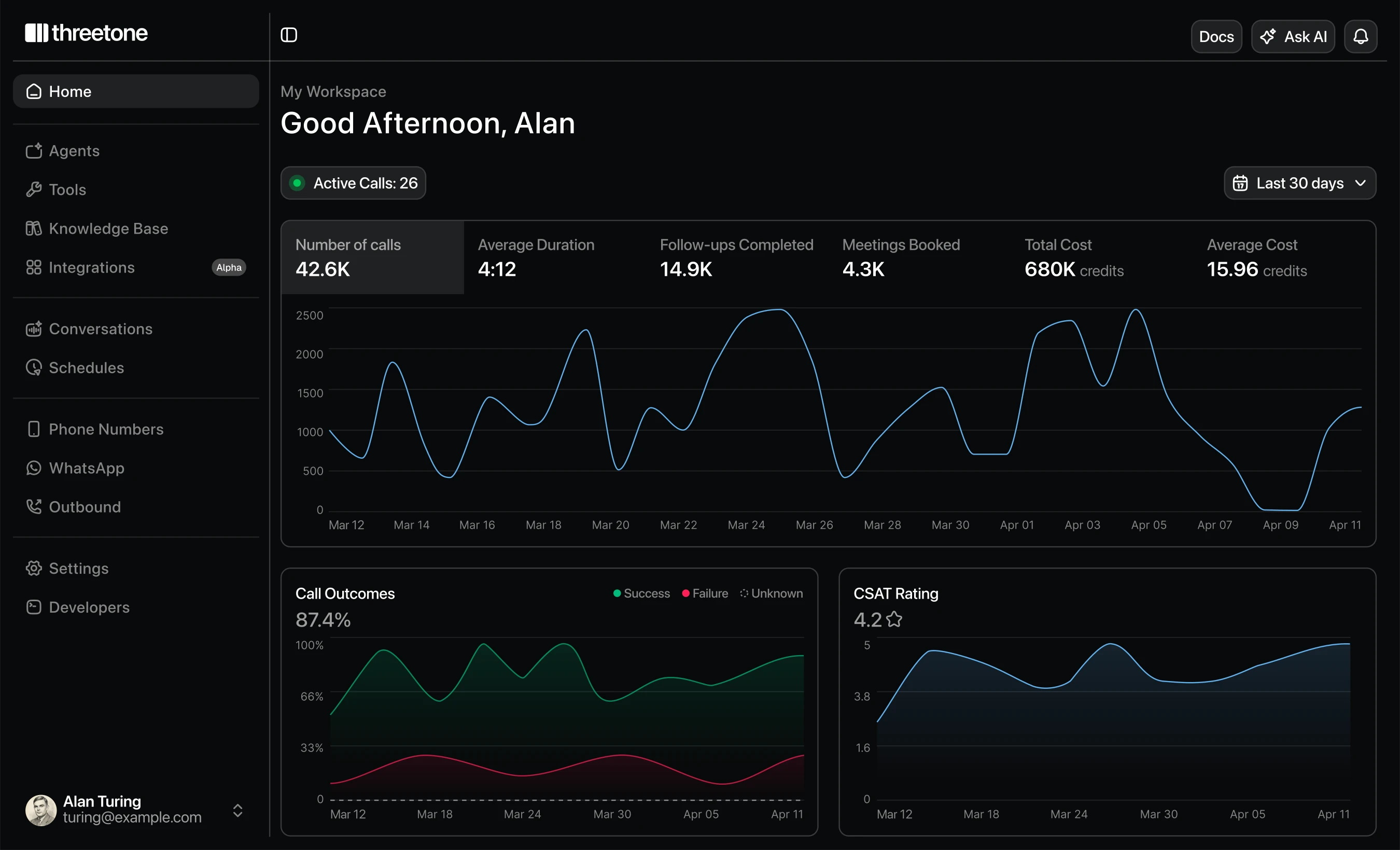The height and width of the screenshot is (850, 1400).
Task: Toggle the Success legend item
Action: tap(641, 593)
